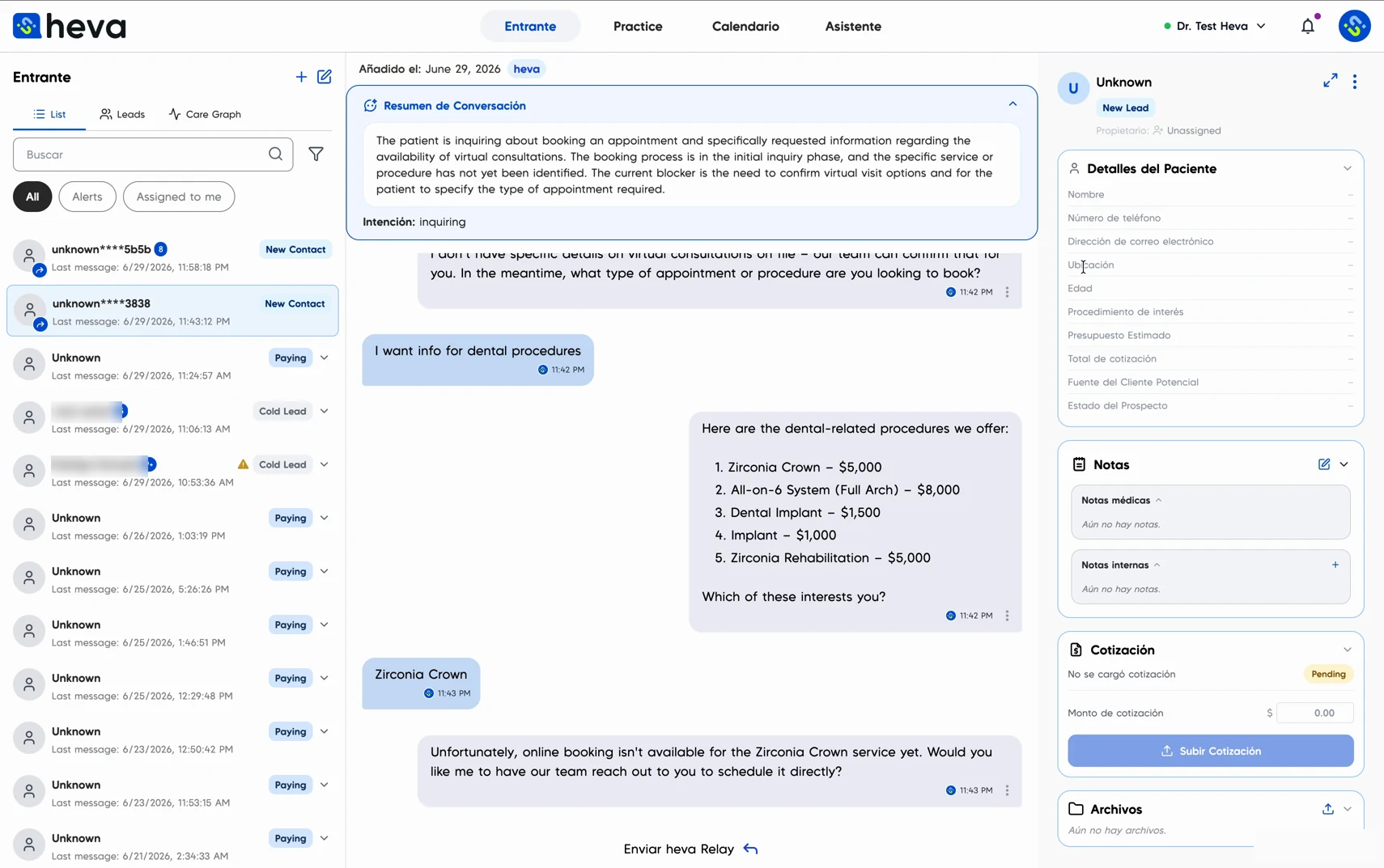The height and width of the screenshot is (868, 1384).
Task: Click the New Lead status badge
Action: tap(1125, 108)
